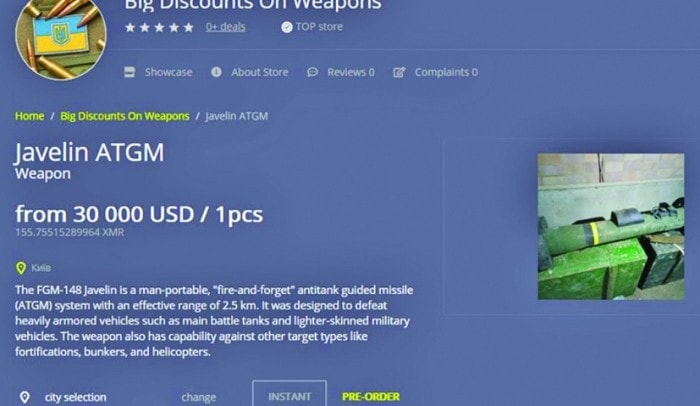700x406 pixels.
Task: Click the About Store info icon
Action: click(x=216, y=72)
